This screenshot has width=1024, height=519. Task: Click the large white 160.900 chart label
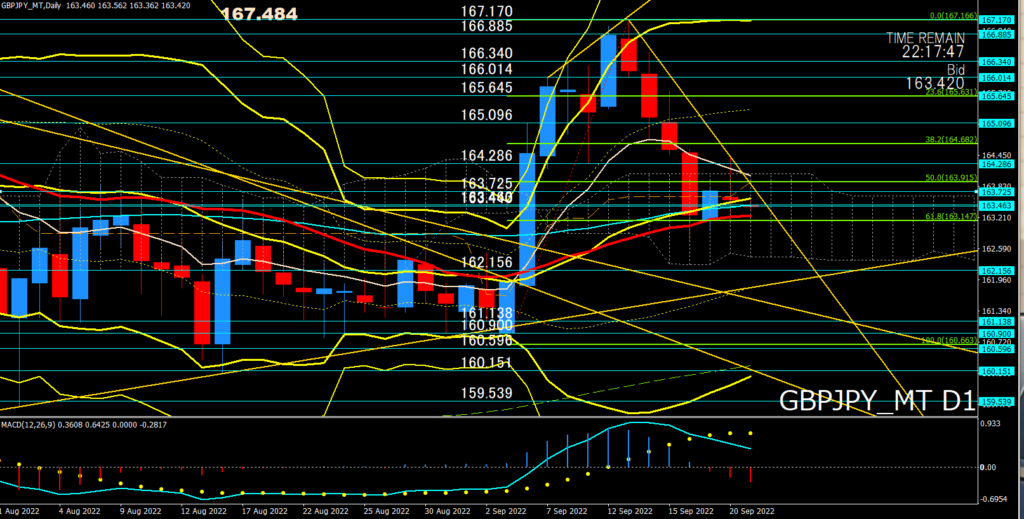coord(487,325)
